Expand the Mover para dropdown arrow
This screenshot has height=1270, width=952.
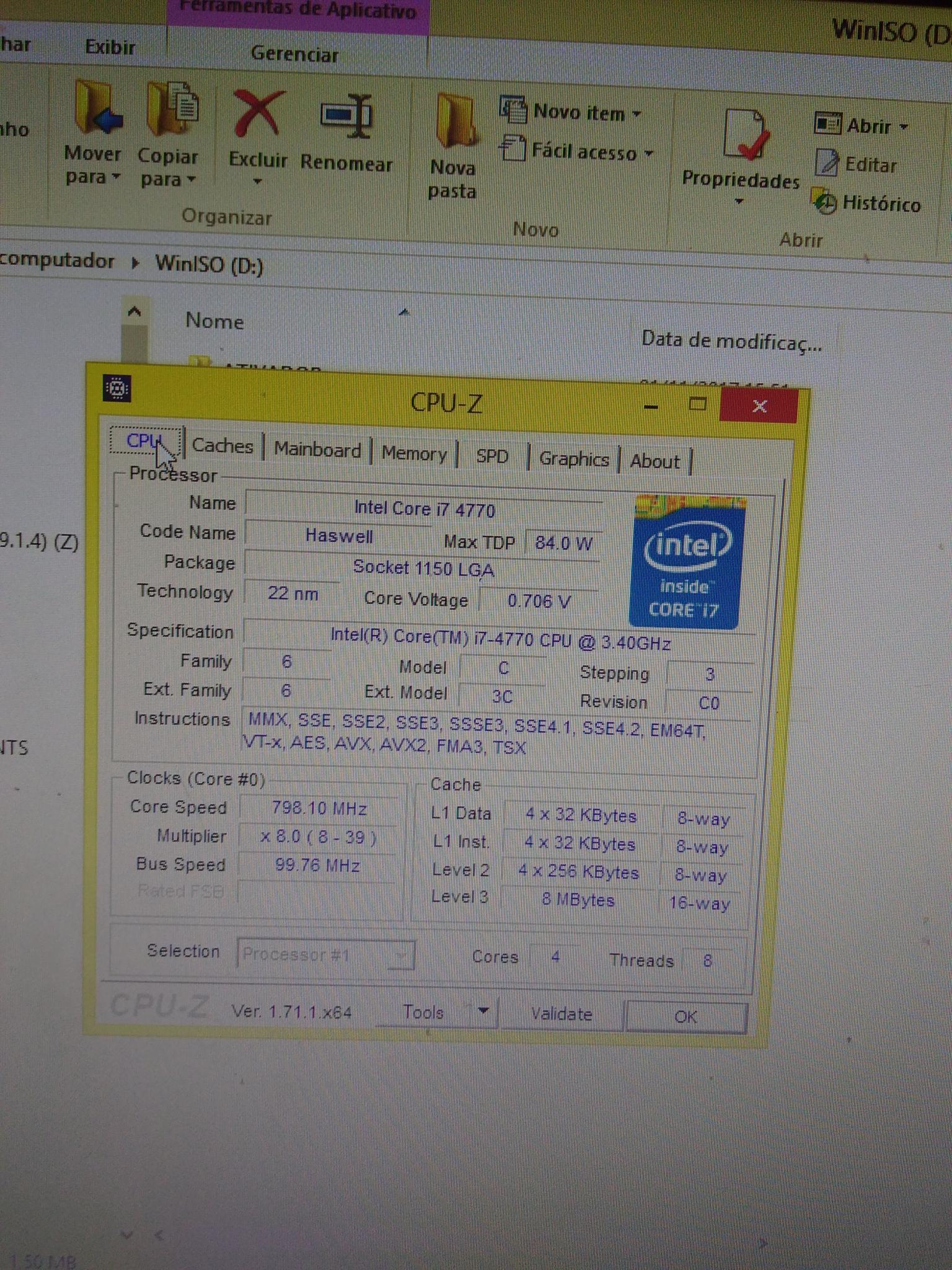(116, 177)
